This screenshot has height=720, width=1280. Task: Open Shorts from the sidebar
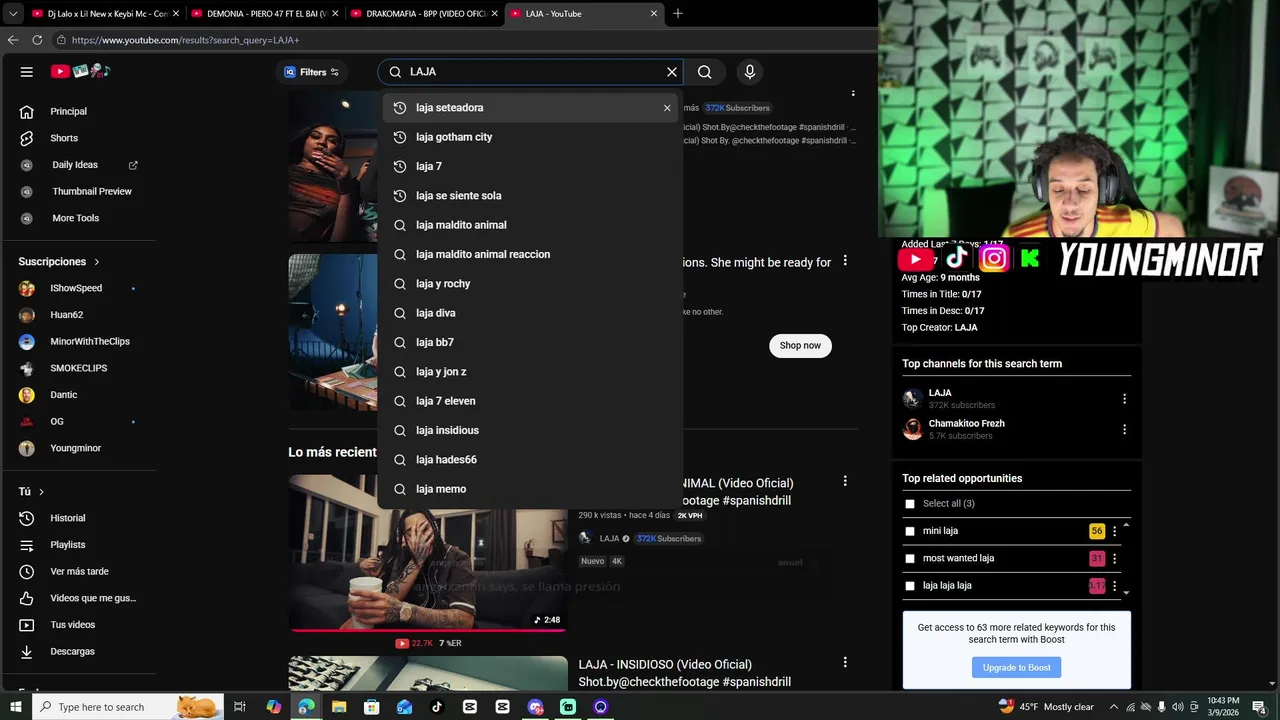[64, 138]
